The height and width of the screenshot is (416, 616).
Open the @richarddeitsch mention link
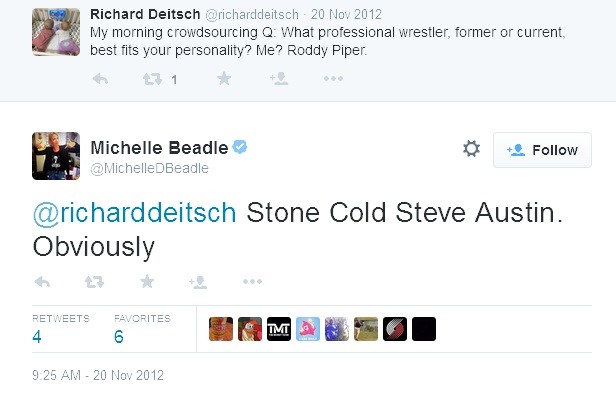[x=134, y=213]
